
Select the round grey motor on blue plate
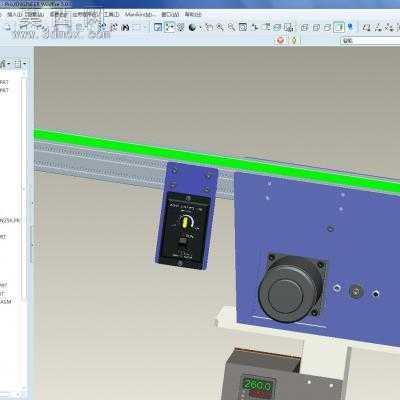(x=291, y=289)
